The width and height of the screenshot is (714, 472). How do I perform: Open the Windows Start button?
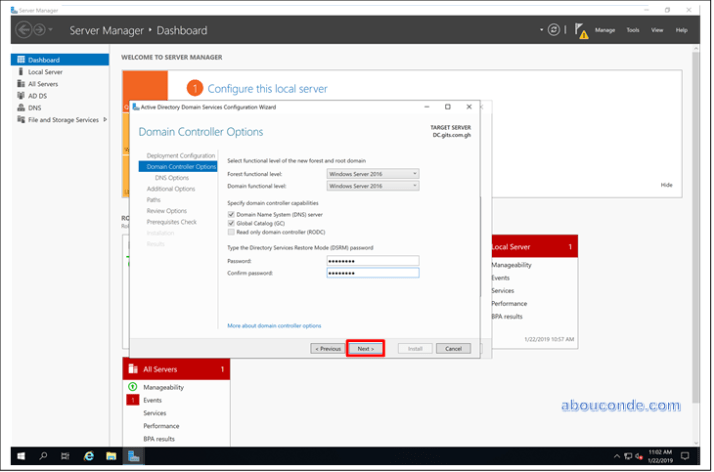19,456
